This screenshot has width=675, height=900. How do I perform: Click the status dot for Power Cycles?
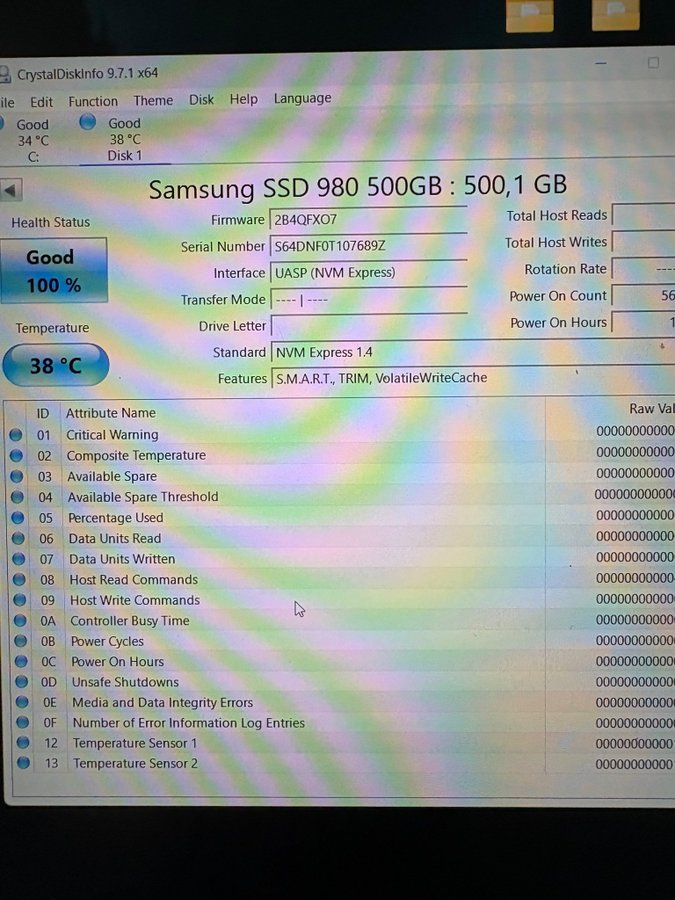point(19,641)
